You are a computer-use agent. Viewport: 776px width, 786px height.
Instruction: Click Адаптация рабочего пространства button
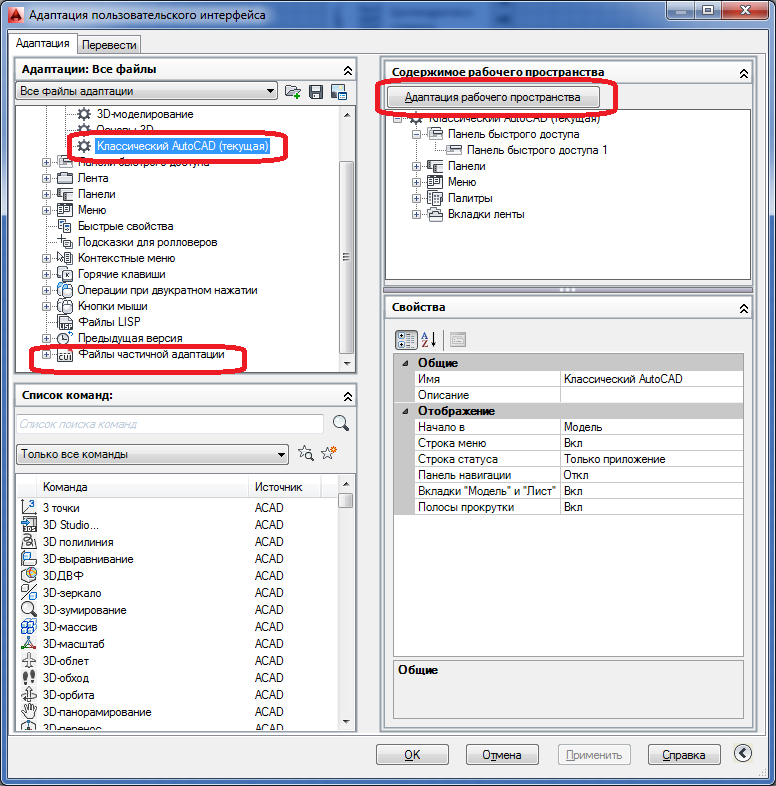pos(493,97)
